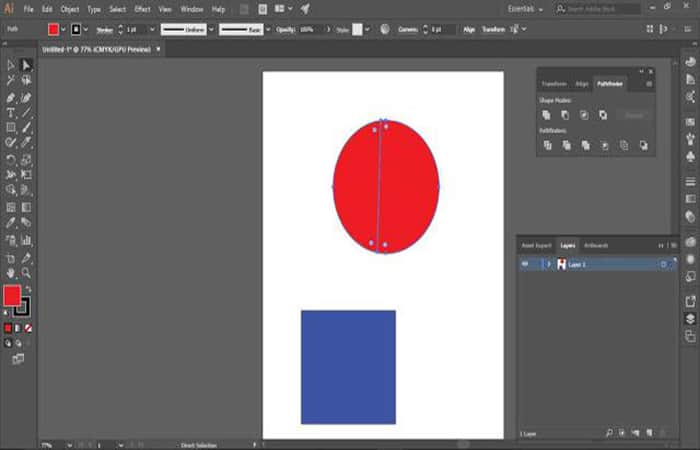The image size is (700, 450).
Task: Open the Uniform width profile dropdown
Action: click(212, 29)
